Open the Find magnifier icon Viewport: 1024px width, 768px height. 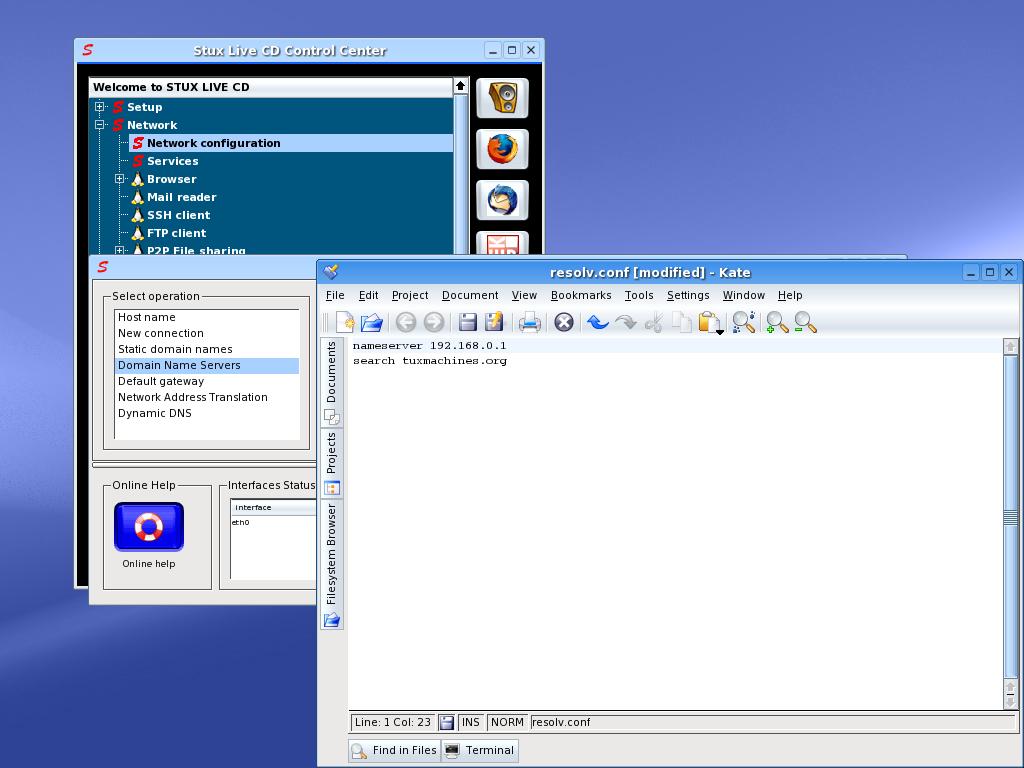744,322
